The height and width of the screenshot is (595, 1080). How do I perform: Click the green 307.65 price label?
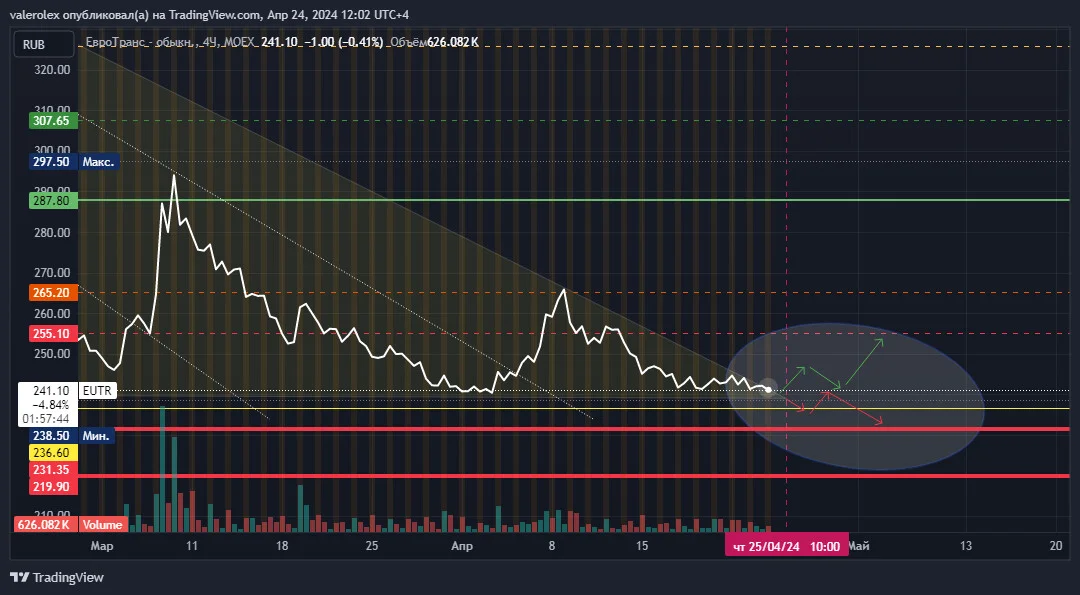52,121
